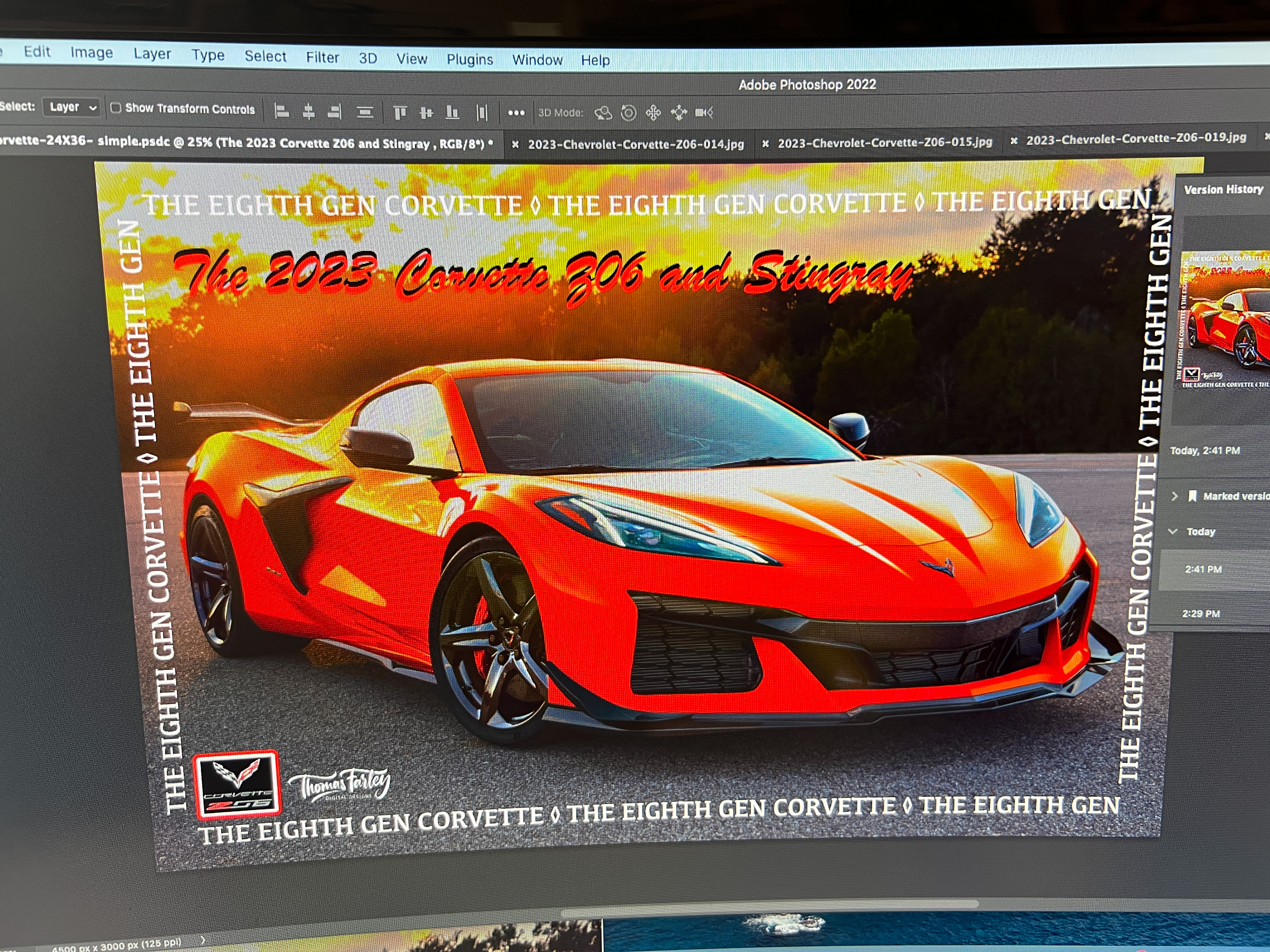Close the 2023-Chevrolet-Corvette-Z06-015.jpg tab
The image size is (1270, 952).
765,143
